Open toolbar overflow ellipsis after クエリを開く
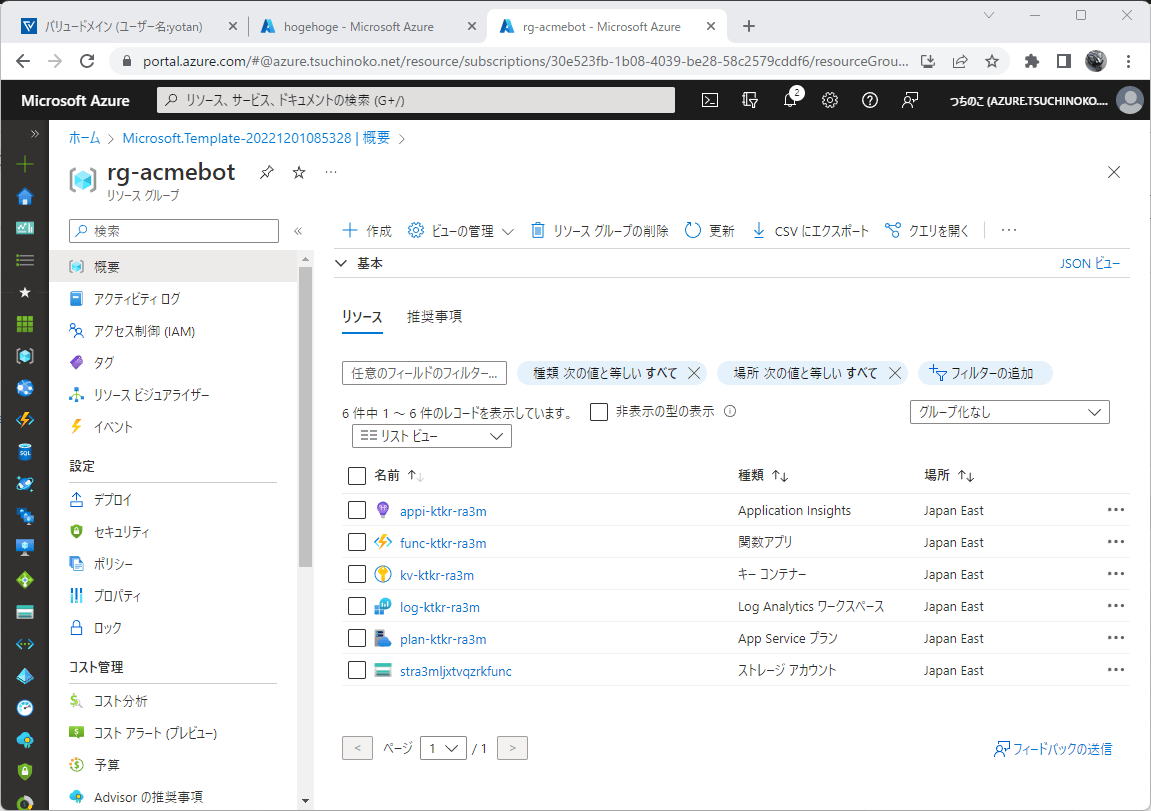Image resolution: width=1151 pixels, height=811 pixels. 1009,230
